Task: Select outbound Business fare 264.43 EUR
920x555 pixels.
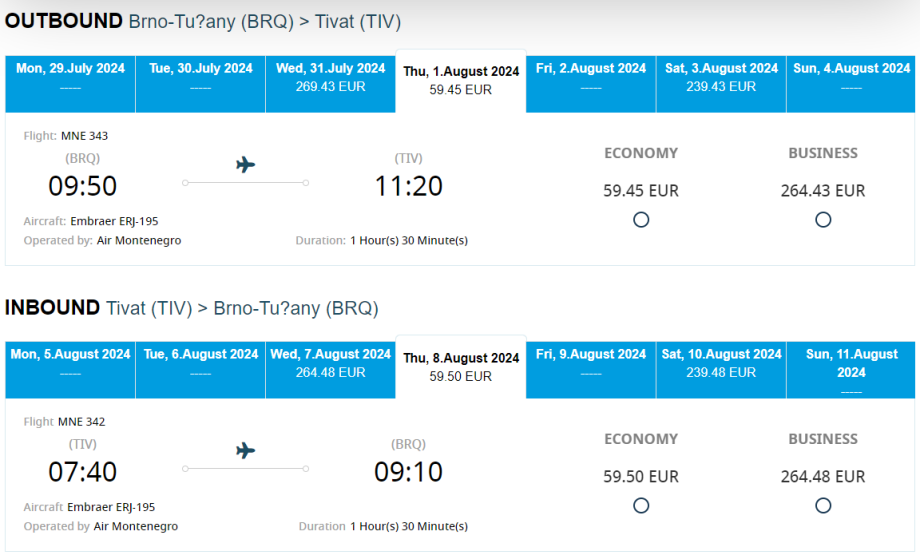Action: click(x=823, y=220)
